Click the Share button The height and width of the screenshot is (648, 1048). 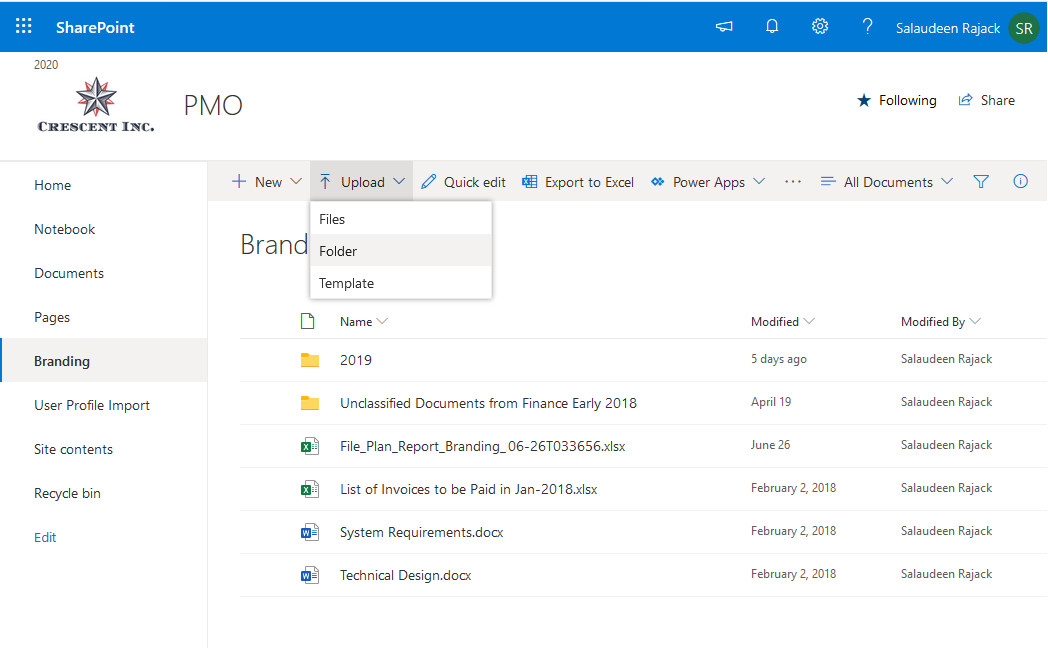[x=987, y=100]
